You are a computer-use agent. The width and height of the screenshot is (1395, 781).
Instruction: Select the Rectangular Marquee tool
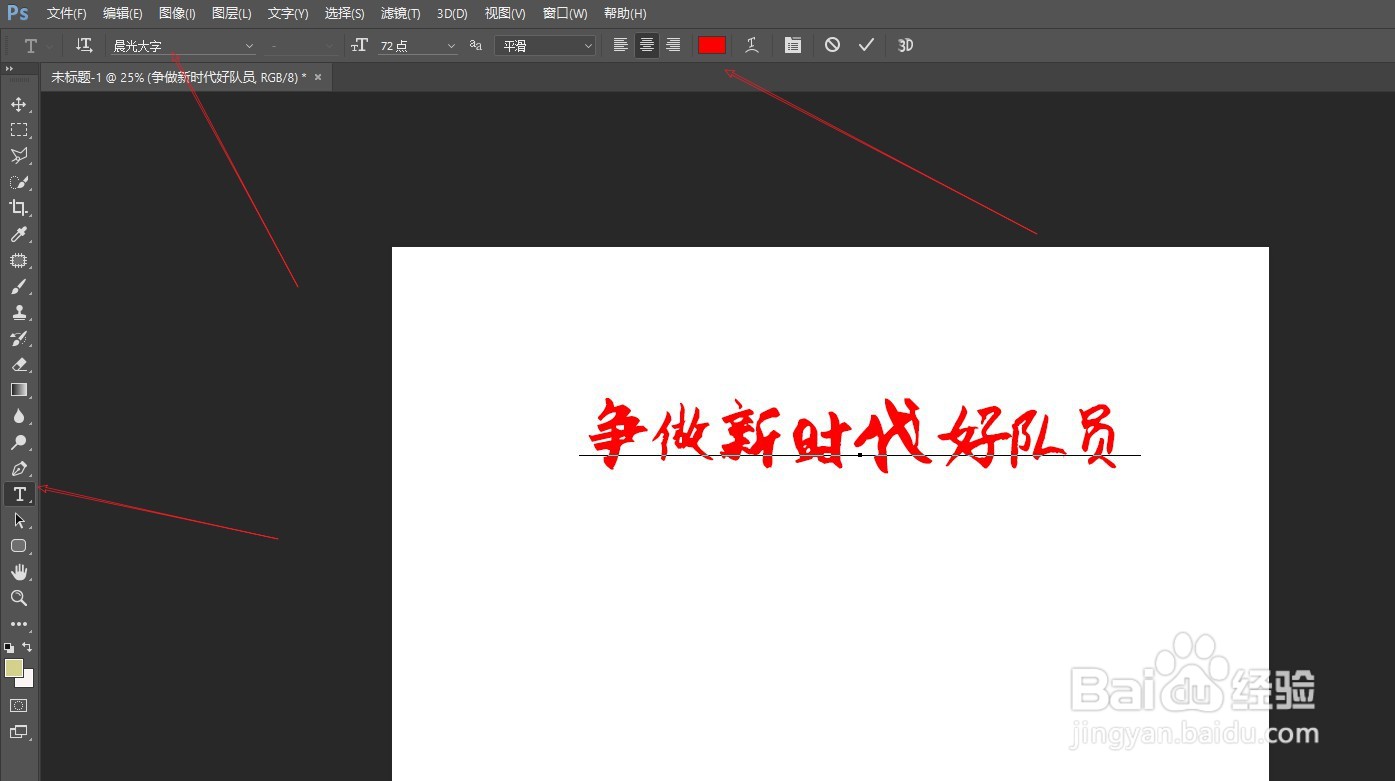click(18, 129)
